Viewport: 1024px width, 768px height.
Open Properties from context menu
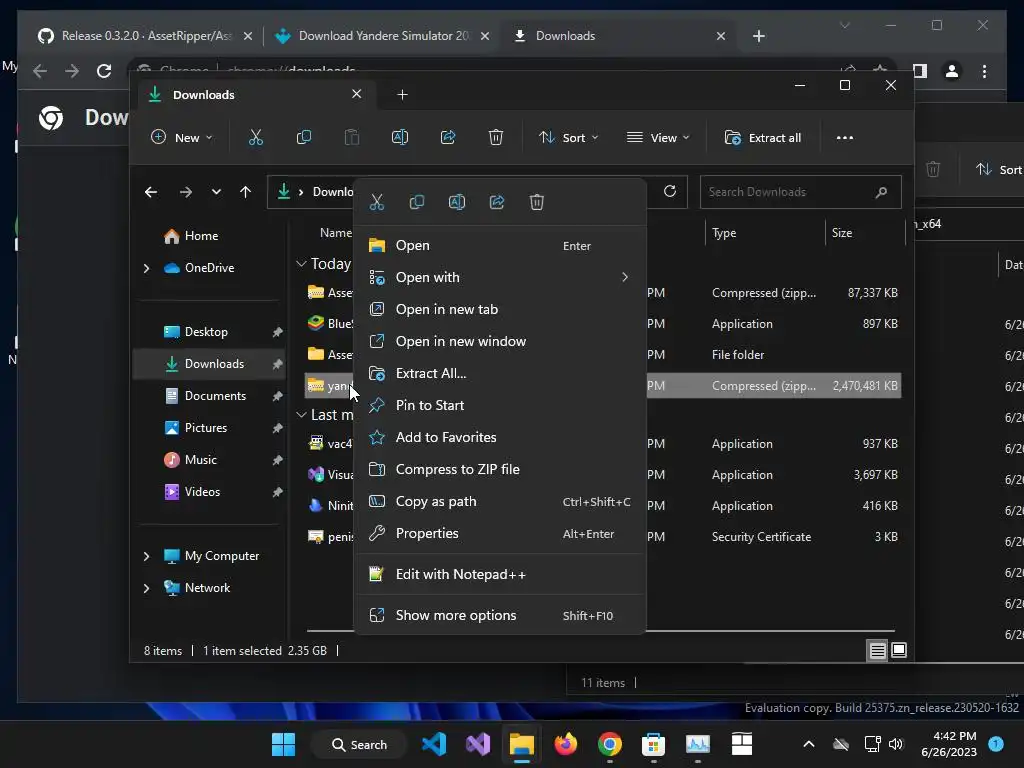coord(500,534)
